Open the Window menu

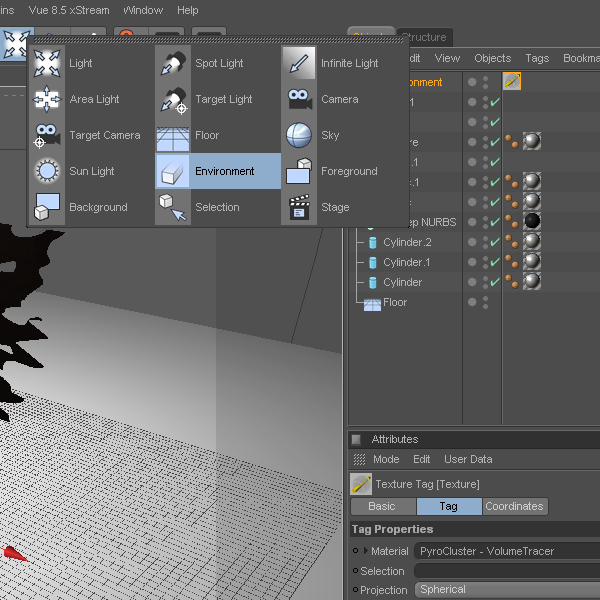click(x=143, y=10)
